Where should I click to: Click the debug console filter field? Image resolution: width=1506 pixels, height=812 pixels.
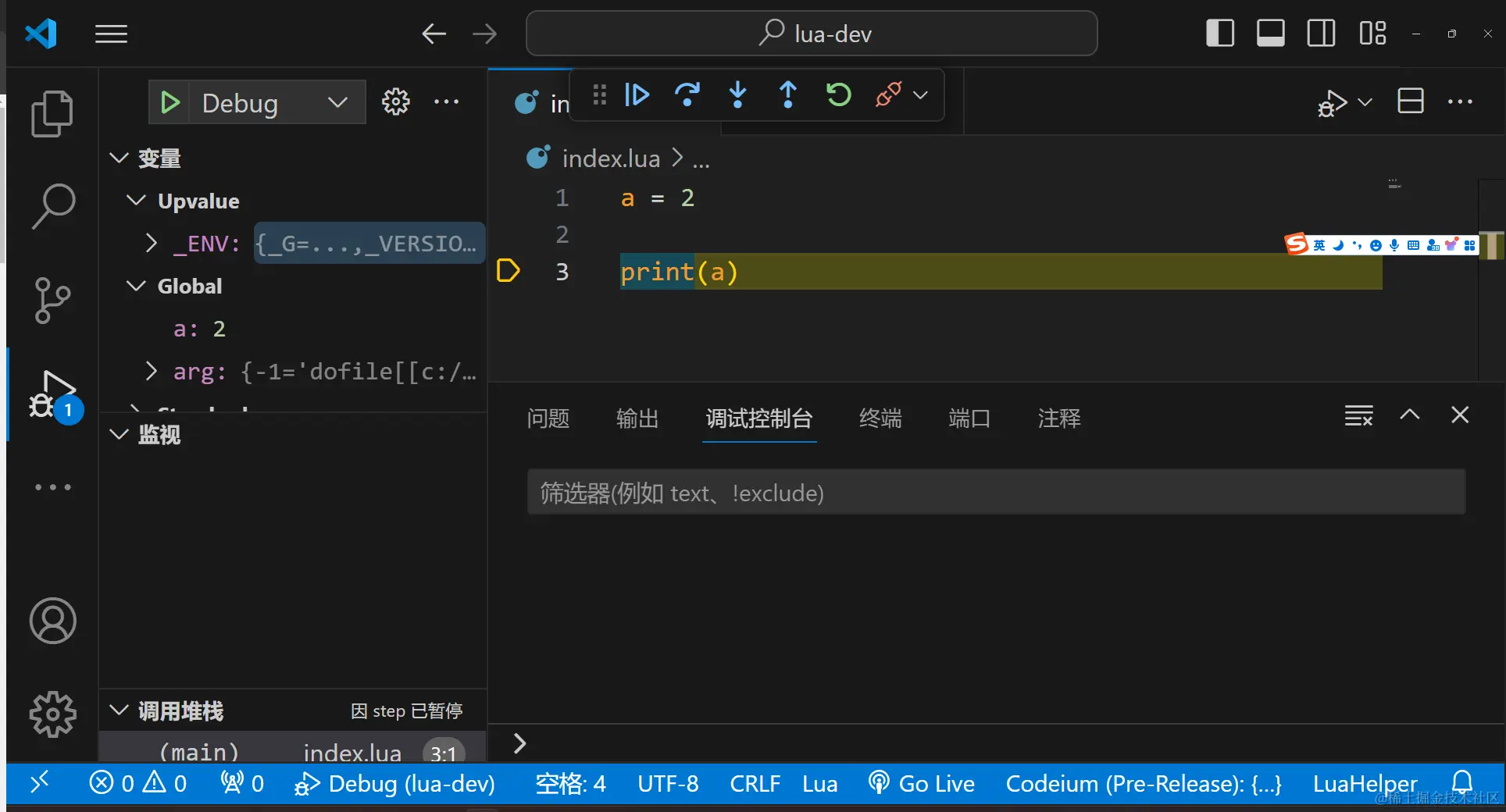point(996,493)
